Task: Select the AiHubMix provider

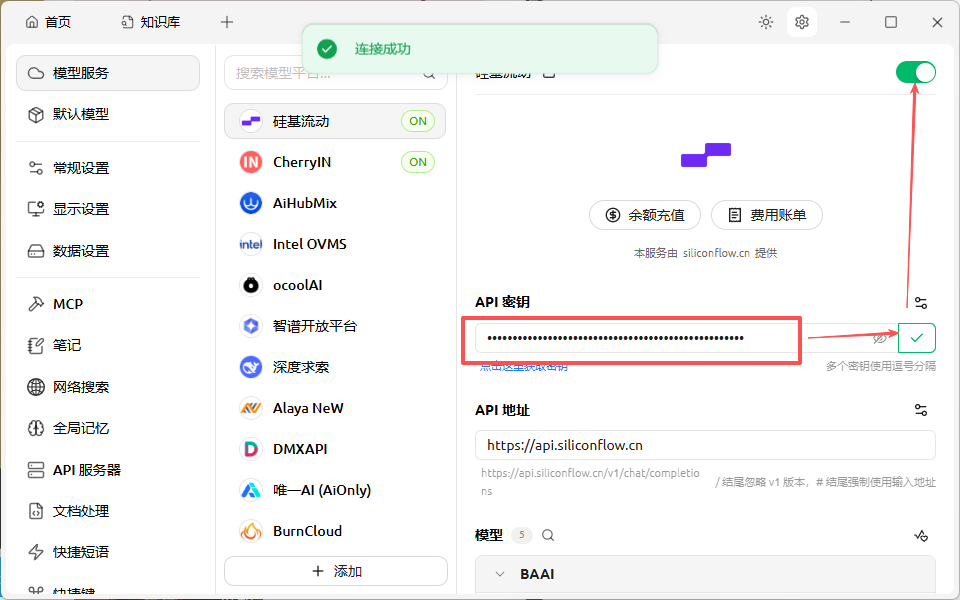Action: 335,203
